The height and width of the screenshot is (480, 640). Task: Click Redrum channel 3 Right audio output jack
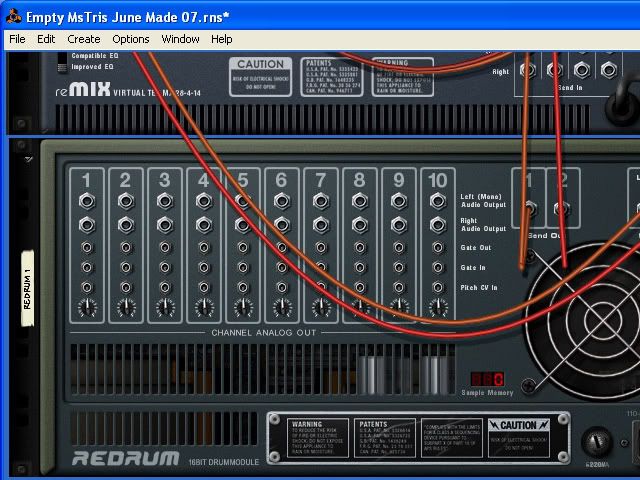click(165, 225)
